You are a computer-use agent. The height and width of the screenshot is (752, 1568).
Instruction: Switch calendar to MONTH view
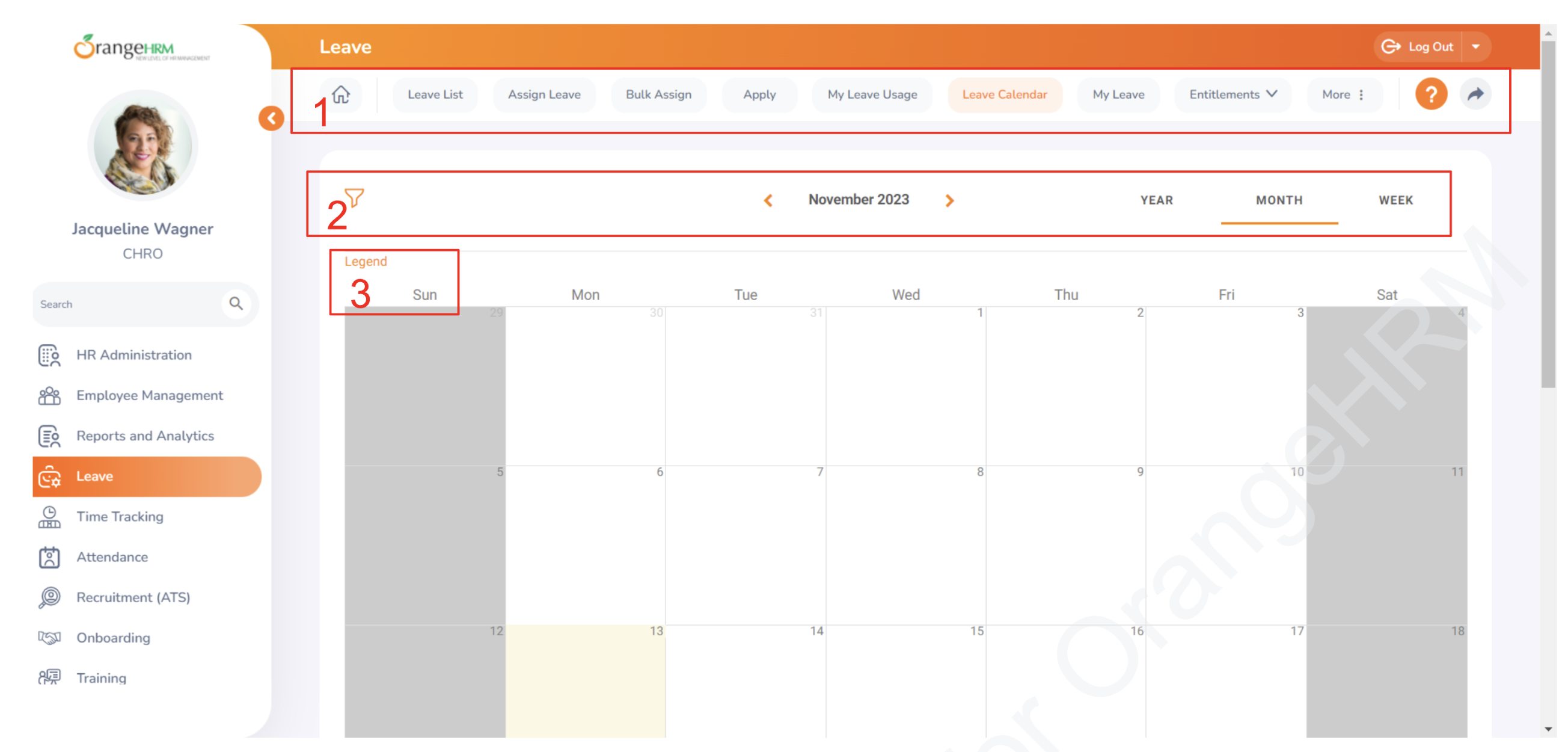(x=1279, y=200)
